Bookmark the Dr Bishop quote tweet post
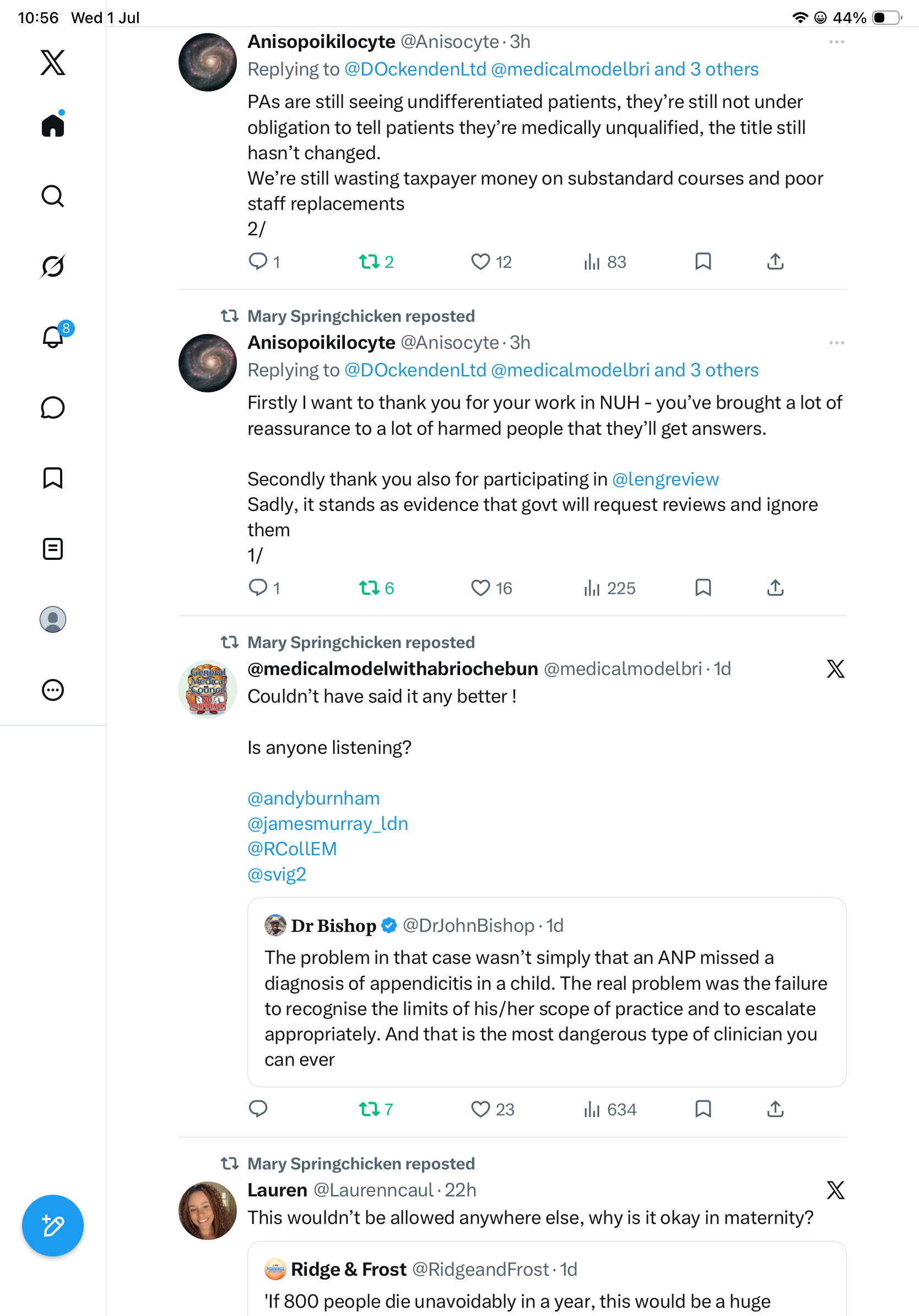The height and width of the screenshot is (1316, 919). point(703,1109)
